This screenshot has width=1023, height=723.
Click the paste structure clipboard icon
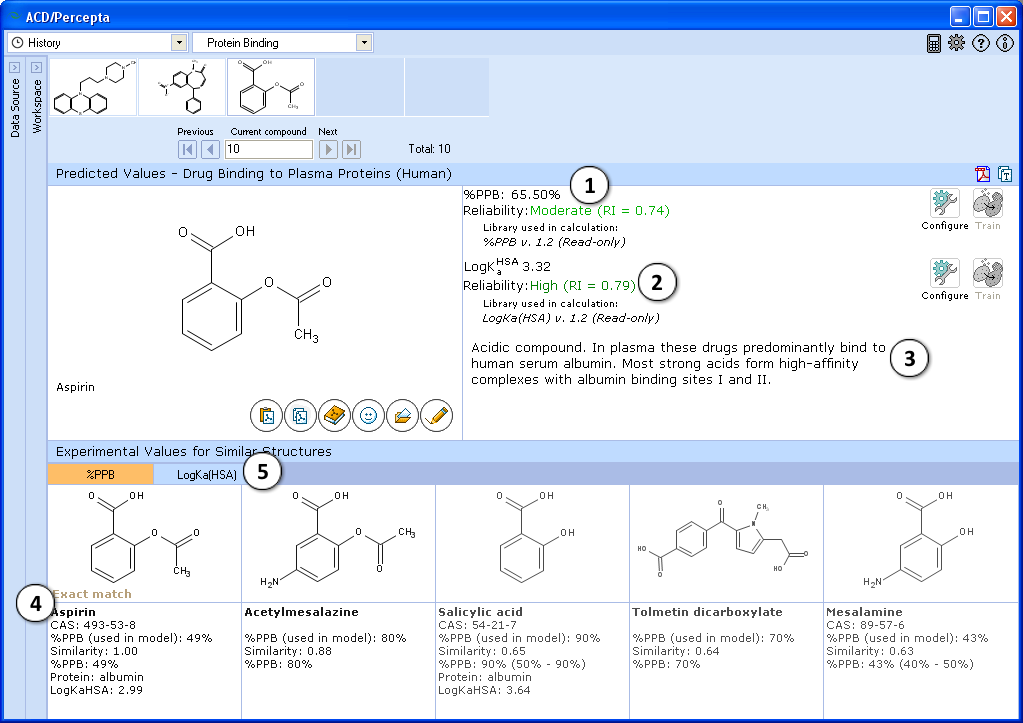(266, 415)
